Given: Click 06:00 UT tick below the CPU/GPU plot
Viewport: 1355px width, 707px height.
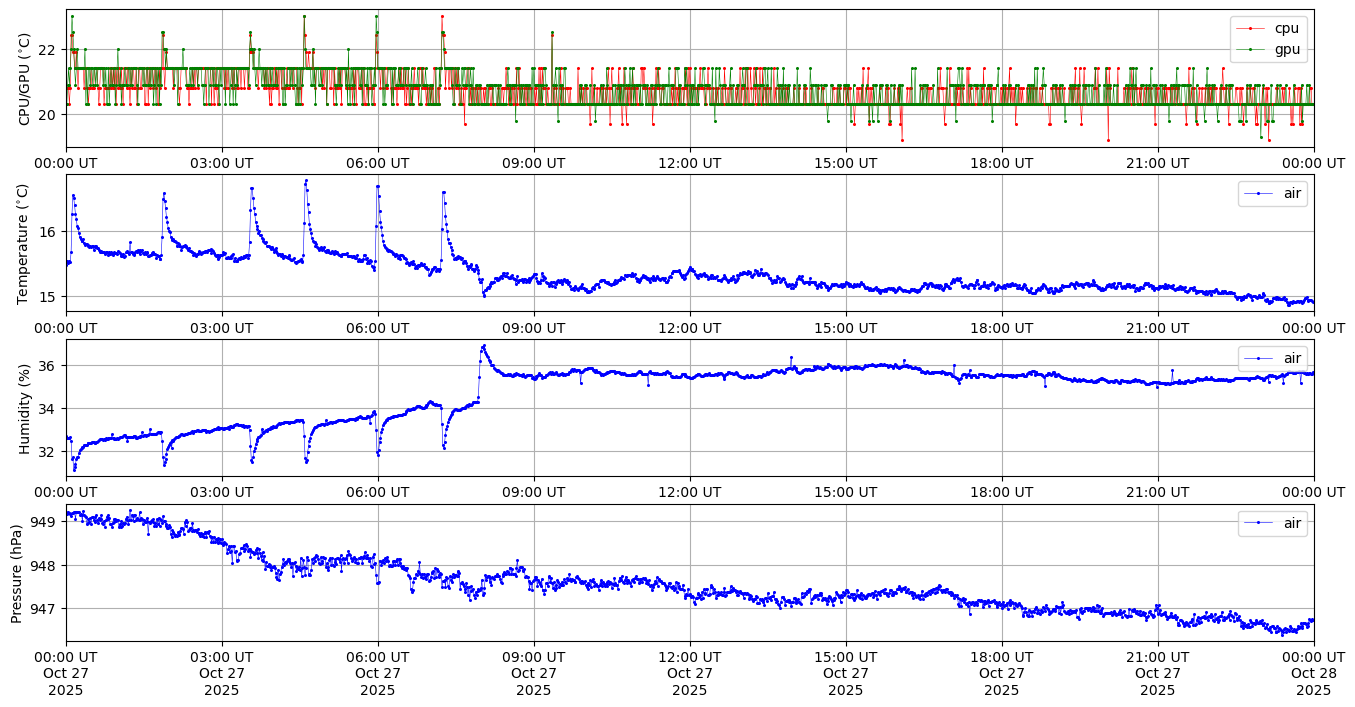Looking at the screenshot, I should (x=377, y=163).
